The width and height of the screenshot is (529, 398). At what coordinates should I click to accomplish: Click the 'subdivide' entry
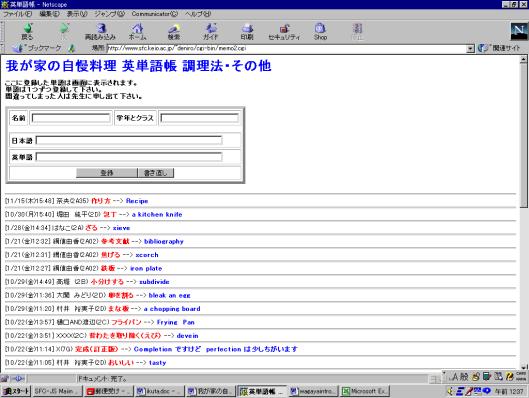(154, 282)
